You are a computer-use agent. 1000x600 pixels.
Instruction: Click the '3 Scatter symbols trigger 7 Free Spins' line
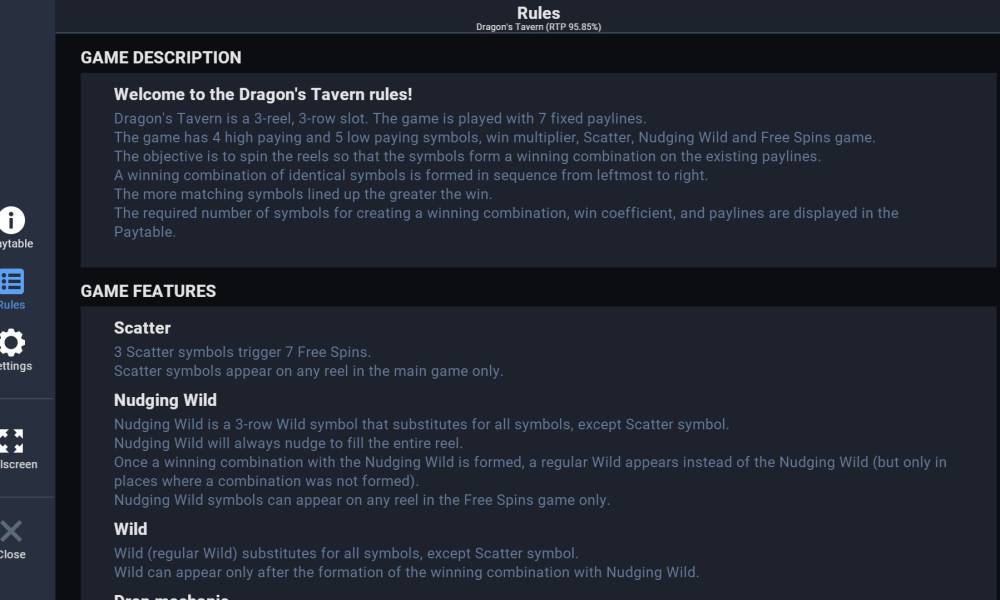pyautogui.click(x=242, y=352)
